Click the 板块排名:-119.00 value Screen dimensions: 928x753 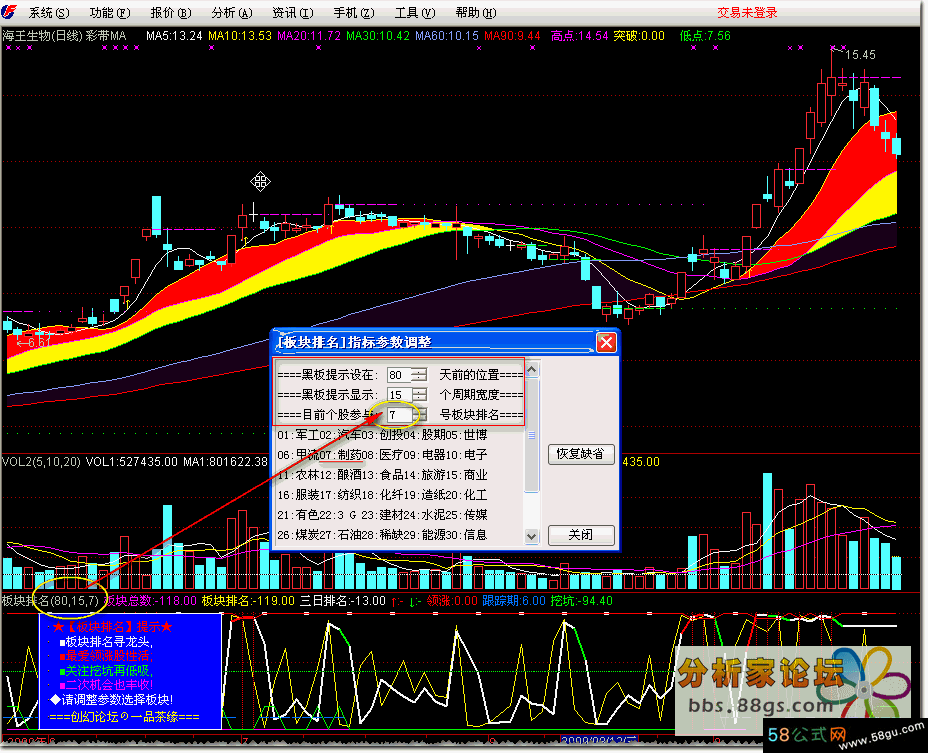[x=248, y=601]
